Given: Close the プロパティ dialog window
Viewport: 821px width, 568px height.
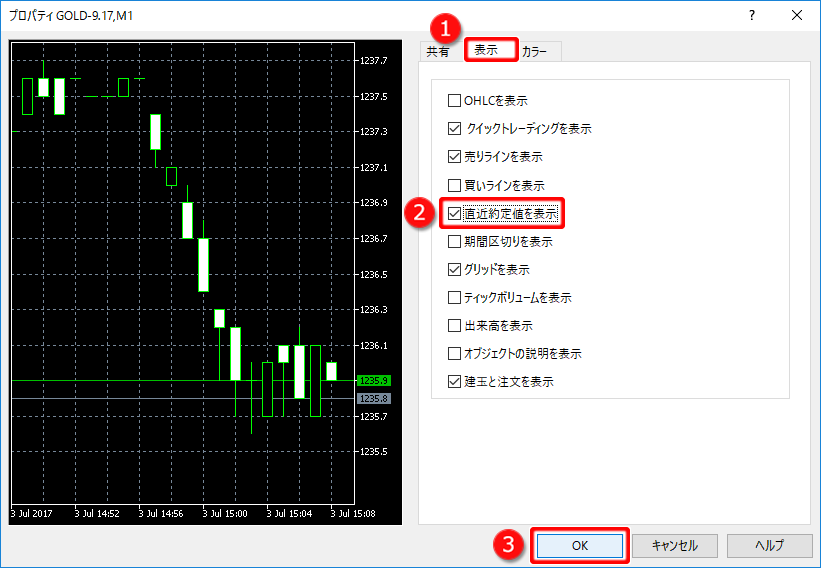Looking at the screenshot, I should coord(796,15).
